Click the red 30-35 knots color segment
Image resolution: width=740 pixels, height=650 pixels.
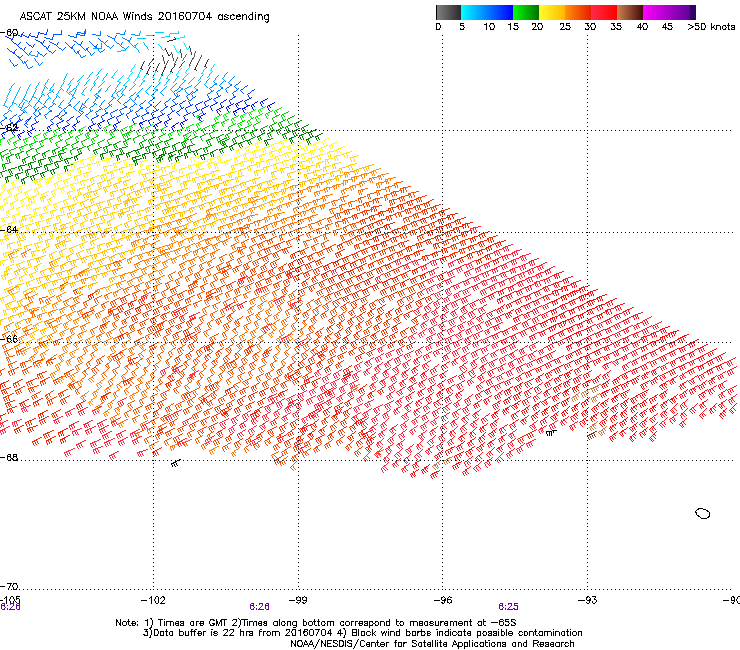pos(604,12)
